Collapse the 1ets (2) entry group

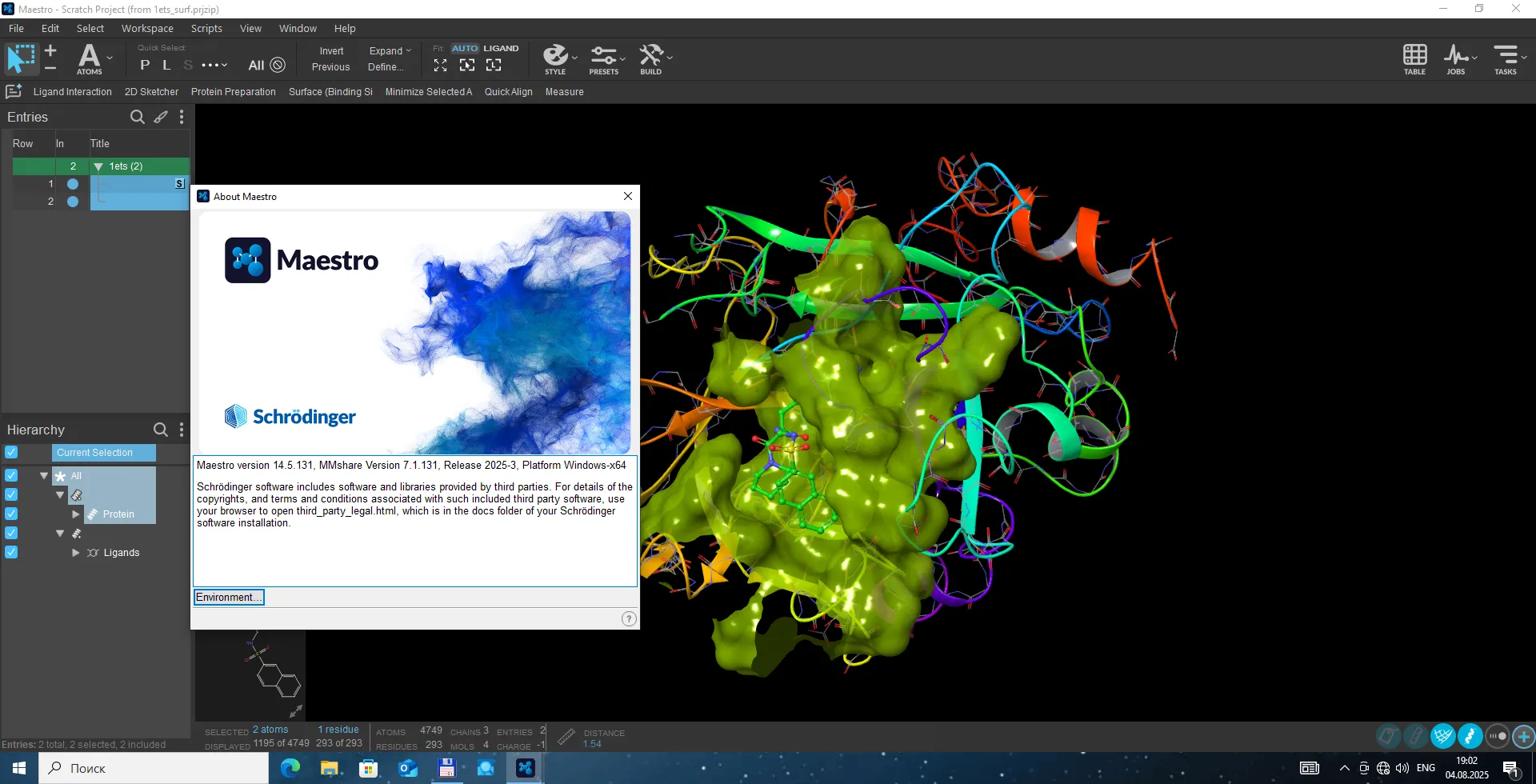pyautogui.click(x=98, y=166)
